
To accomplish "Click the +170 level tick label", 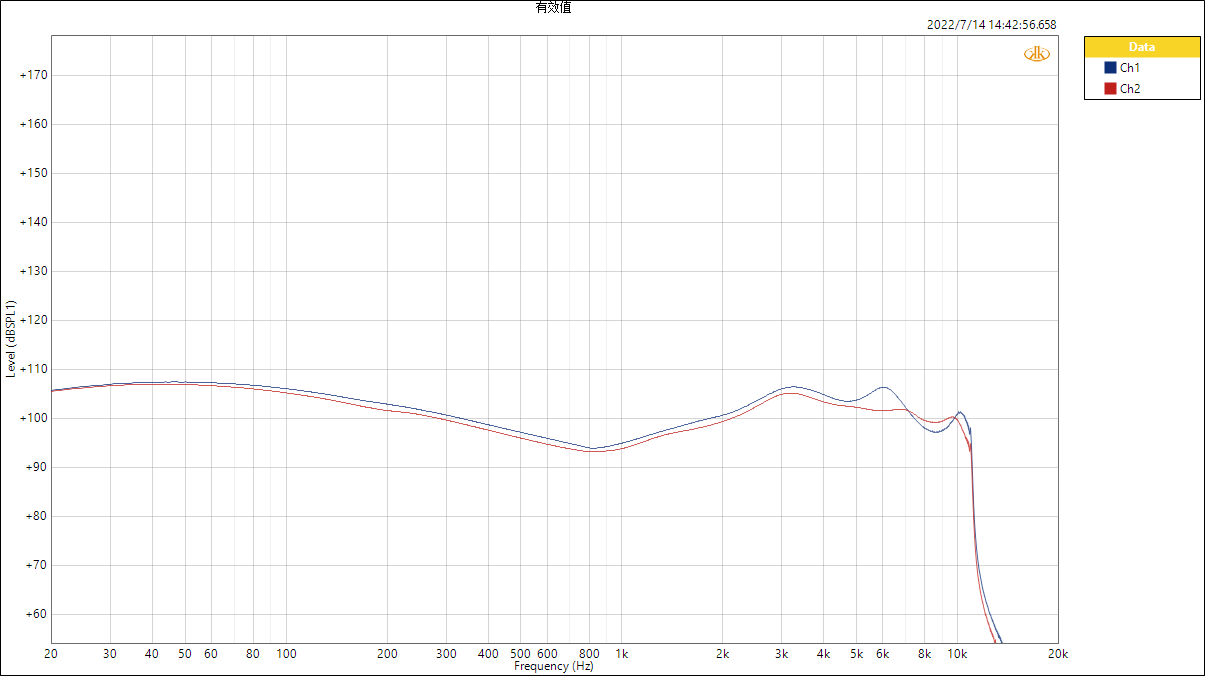I will coord(34,75).
